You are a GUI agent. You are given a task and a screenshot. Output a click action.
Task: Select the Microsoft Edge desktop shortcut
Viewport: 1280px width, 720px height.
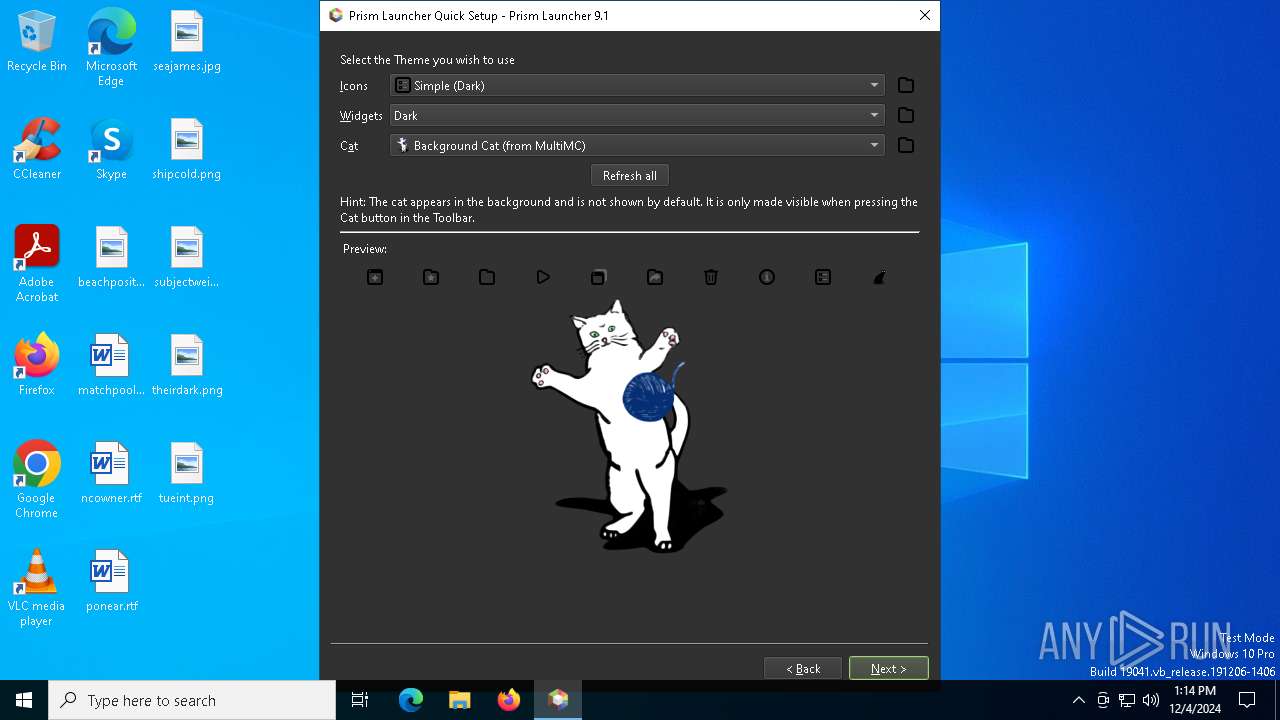[x=111, y=48]
